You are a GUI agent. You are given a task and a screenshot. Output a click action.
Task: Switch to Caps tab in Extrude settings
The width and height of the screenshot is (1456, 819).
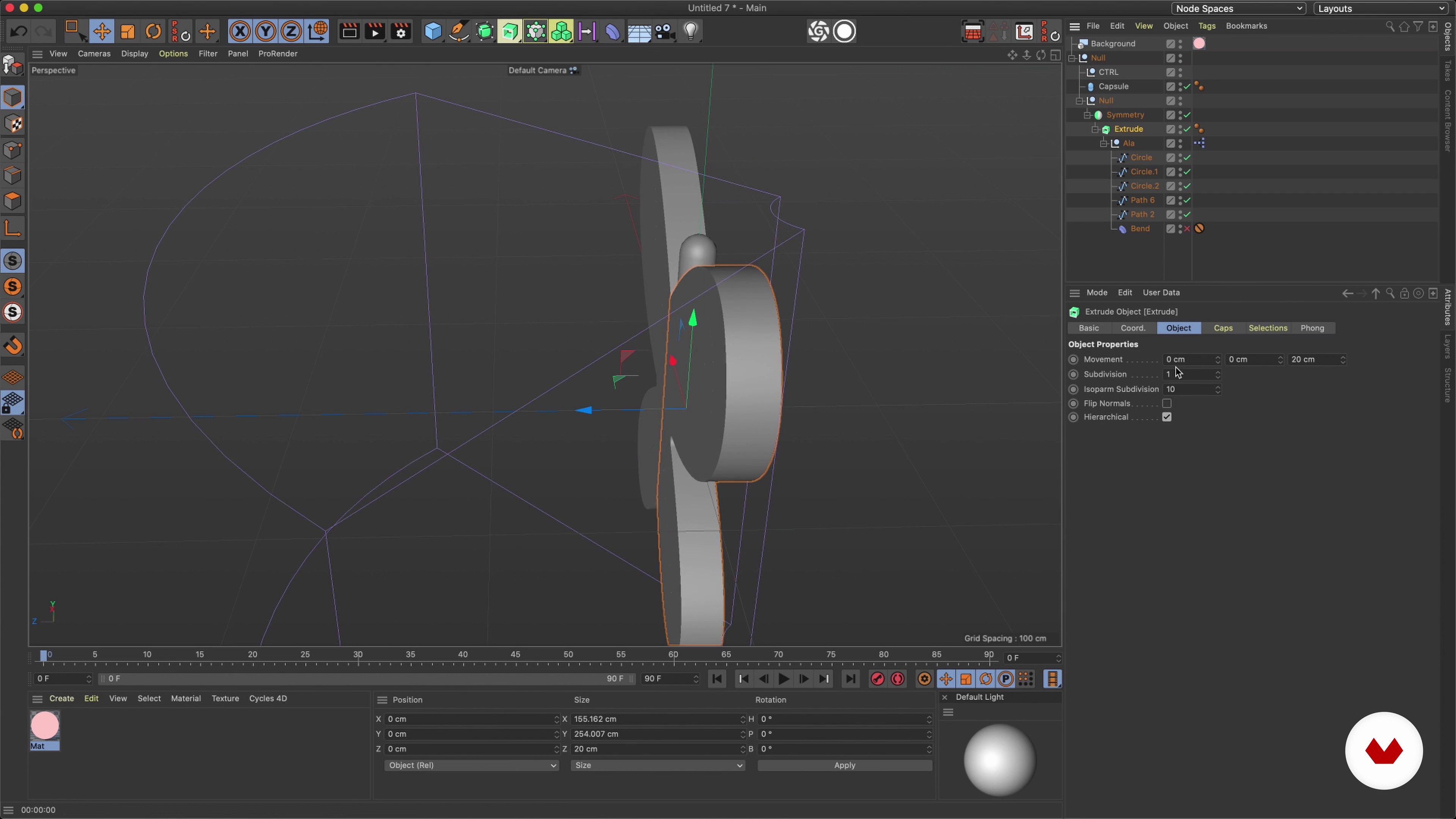click(x=1224, y=328)
